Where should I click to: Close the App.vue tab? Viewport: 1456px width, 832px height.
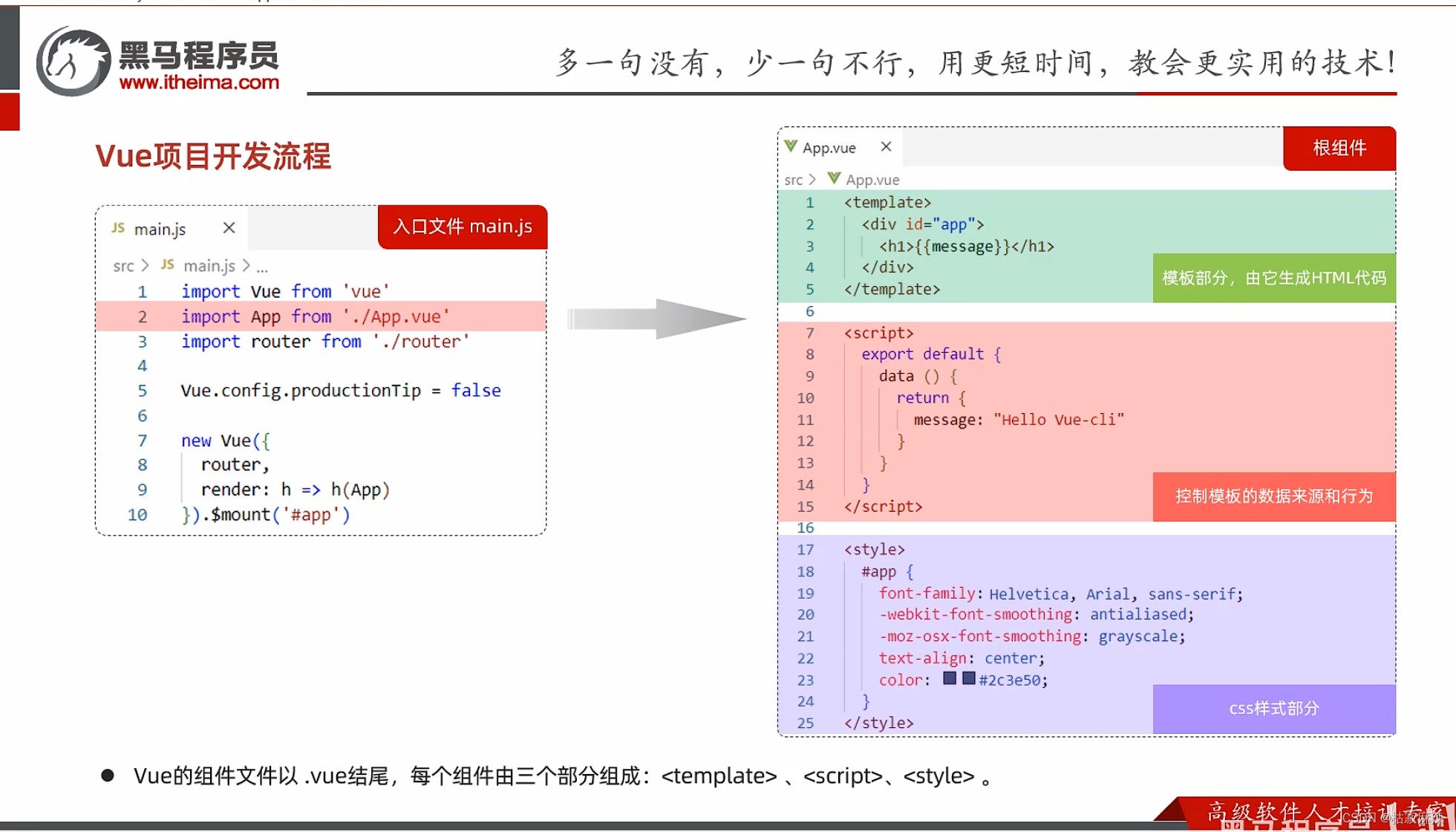click(x=885, y=146)
